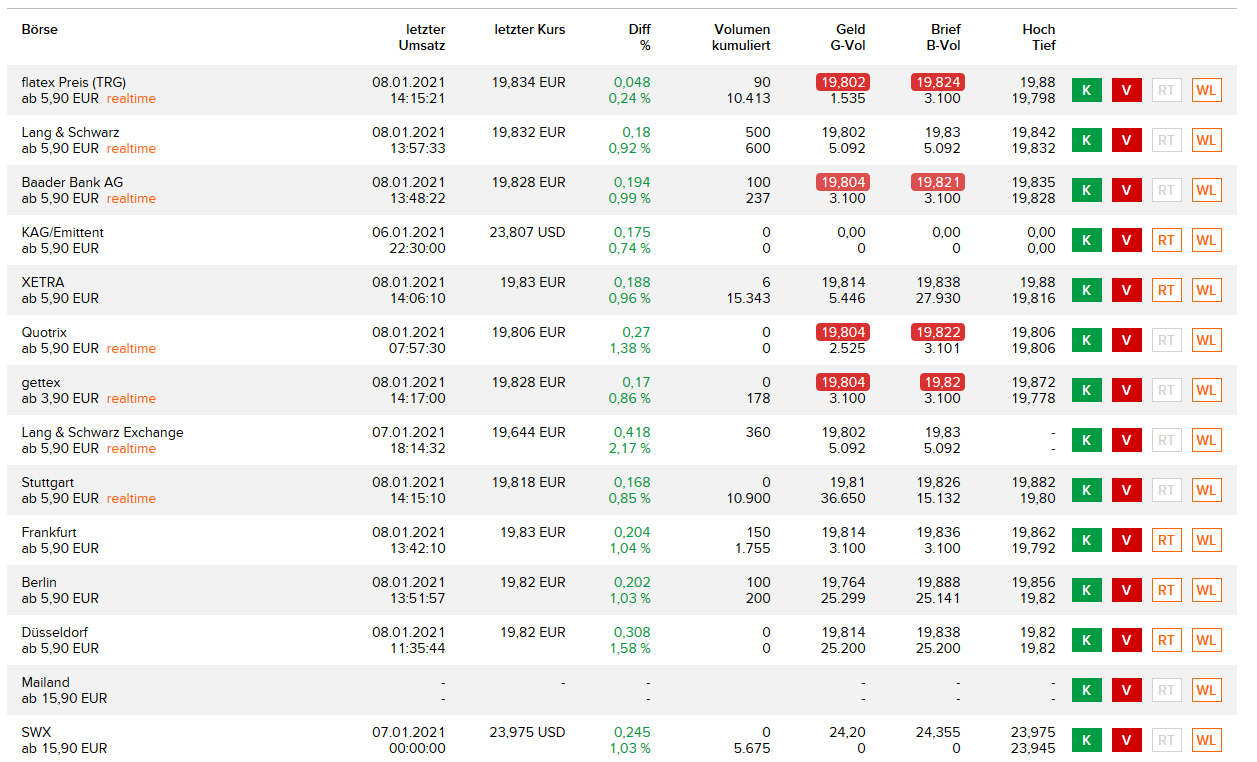Screen dimensions: 1257x762
Task: Click Quotrix red Geld price 19,804
Action: (842, 332)
